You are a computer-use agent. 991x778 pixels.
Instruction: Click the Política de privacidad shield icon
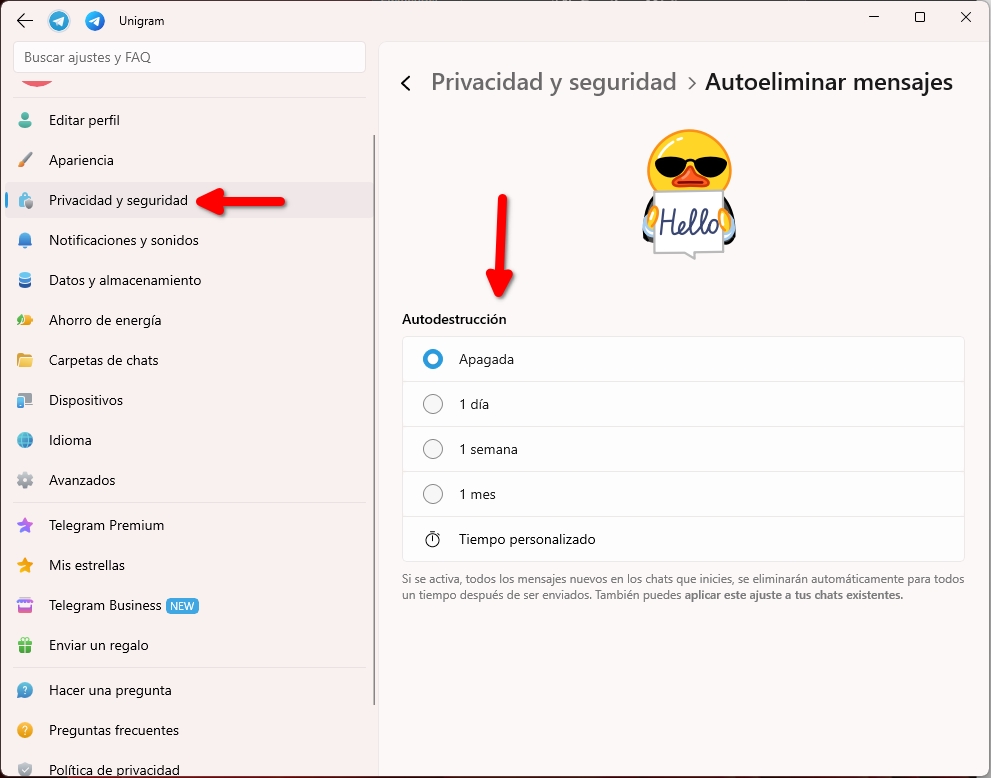click(x=25, y=769)
